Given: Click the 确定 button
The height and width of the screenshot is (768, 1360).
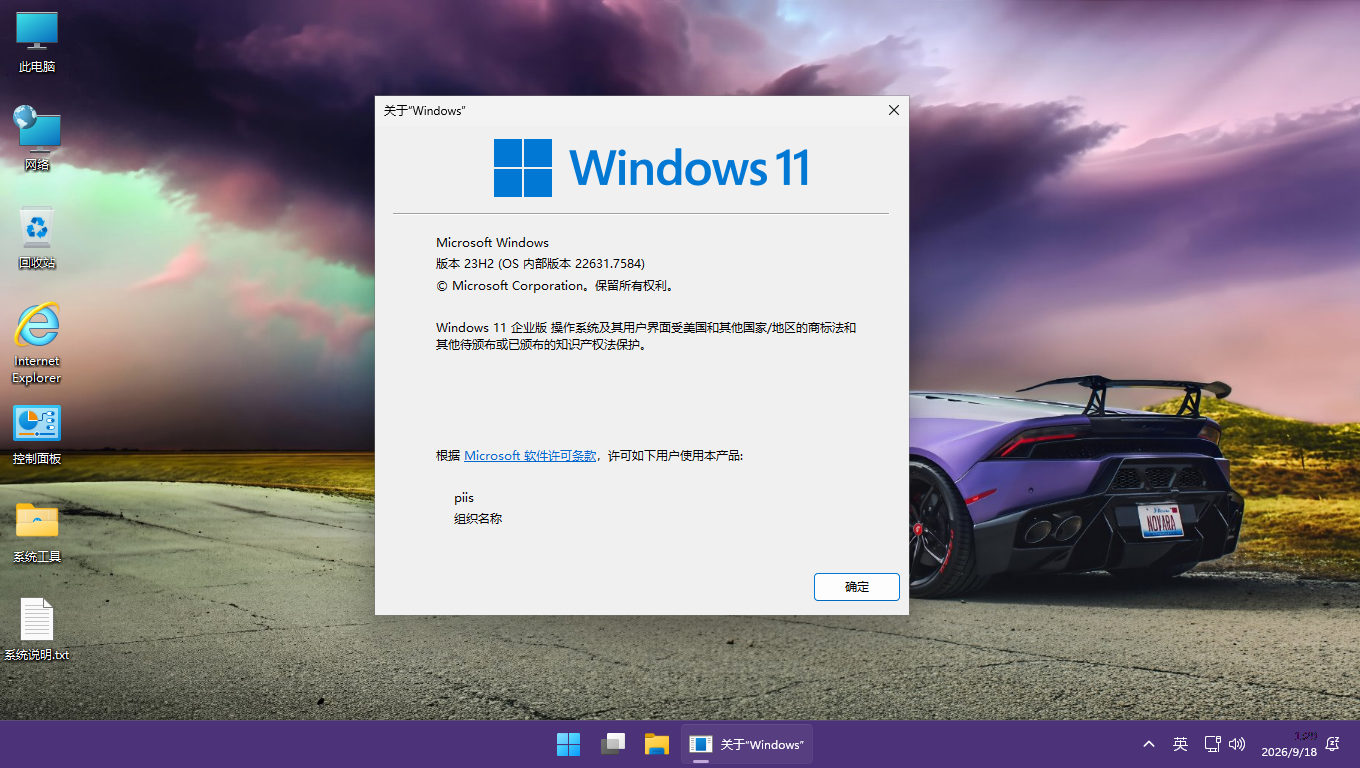Looking at the screenshot, I should tap(857, 587).
